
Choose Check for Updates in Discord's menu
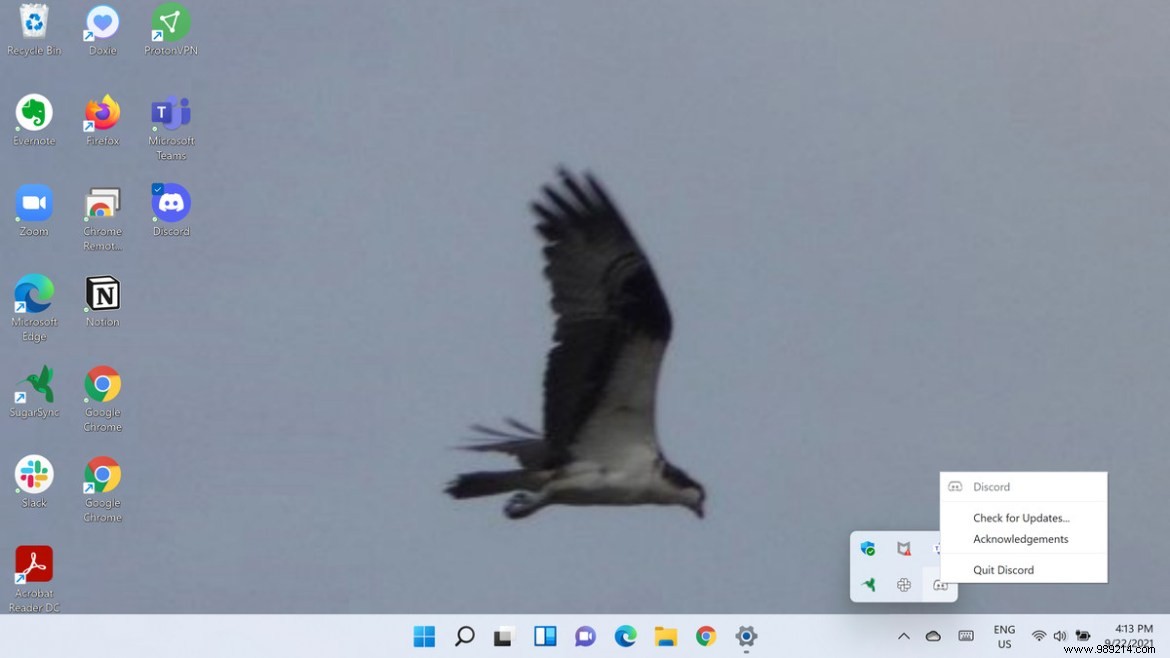click(1021, 517)
